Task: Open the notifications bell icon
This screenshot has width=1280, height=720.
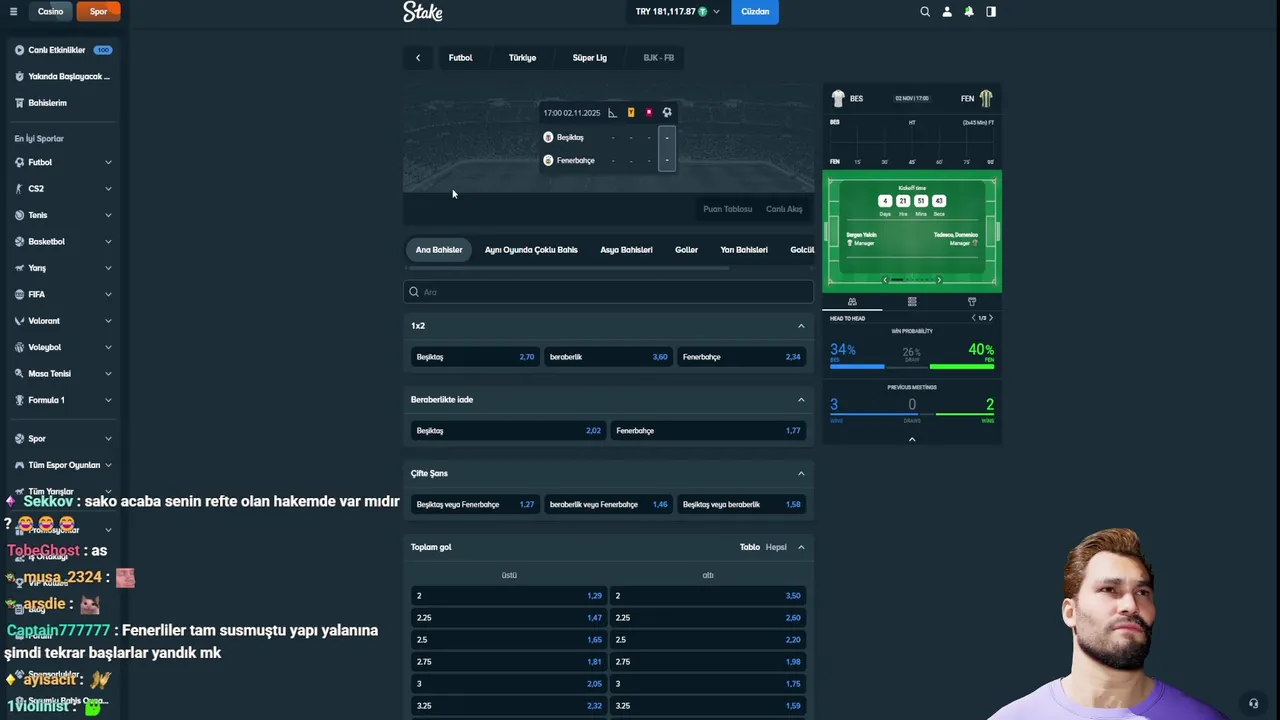Action: click(969, 12)
